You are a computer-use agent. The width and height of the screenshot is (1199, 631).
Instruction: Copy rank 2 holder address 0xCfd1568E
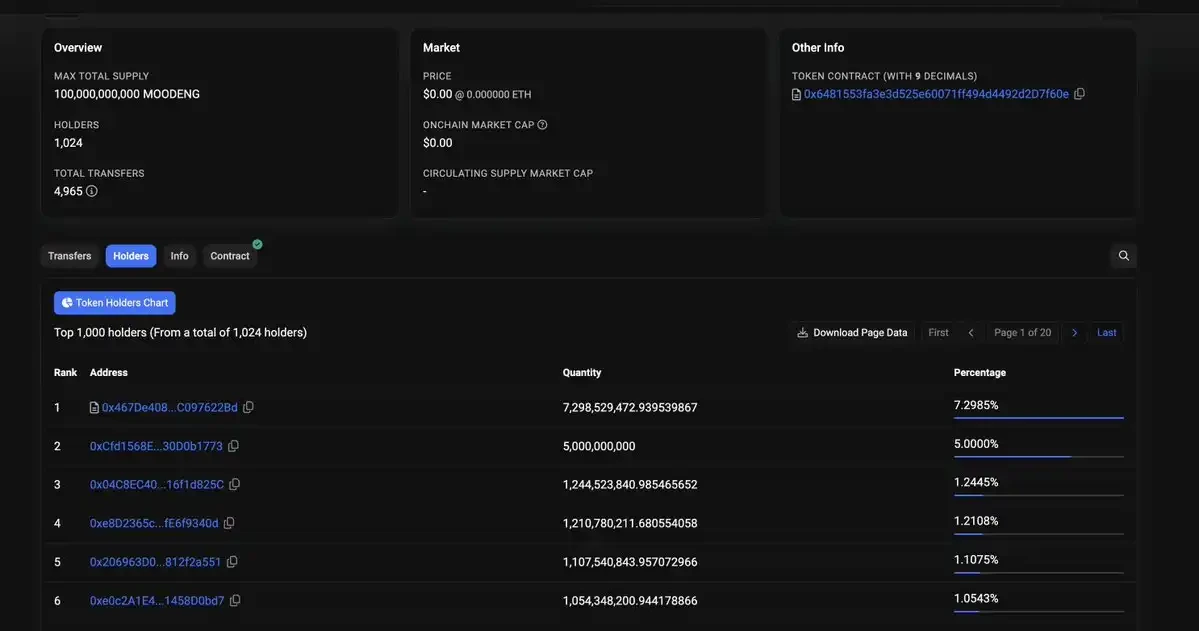[x=233, y=446]
